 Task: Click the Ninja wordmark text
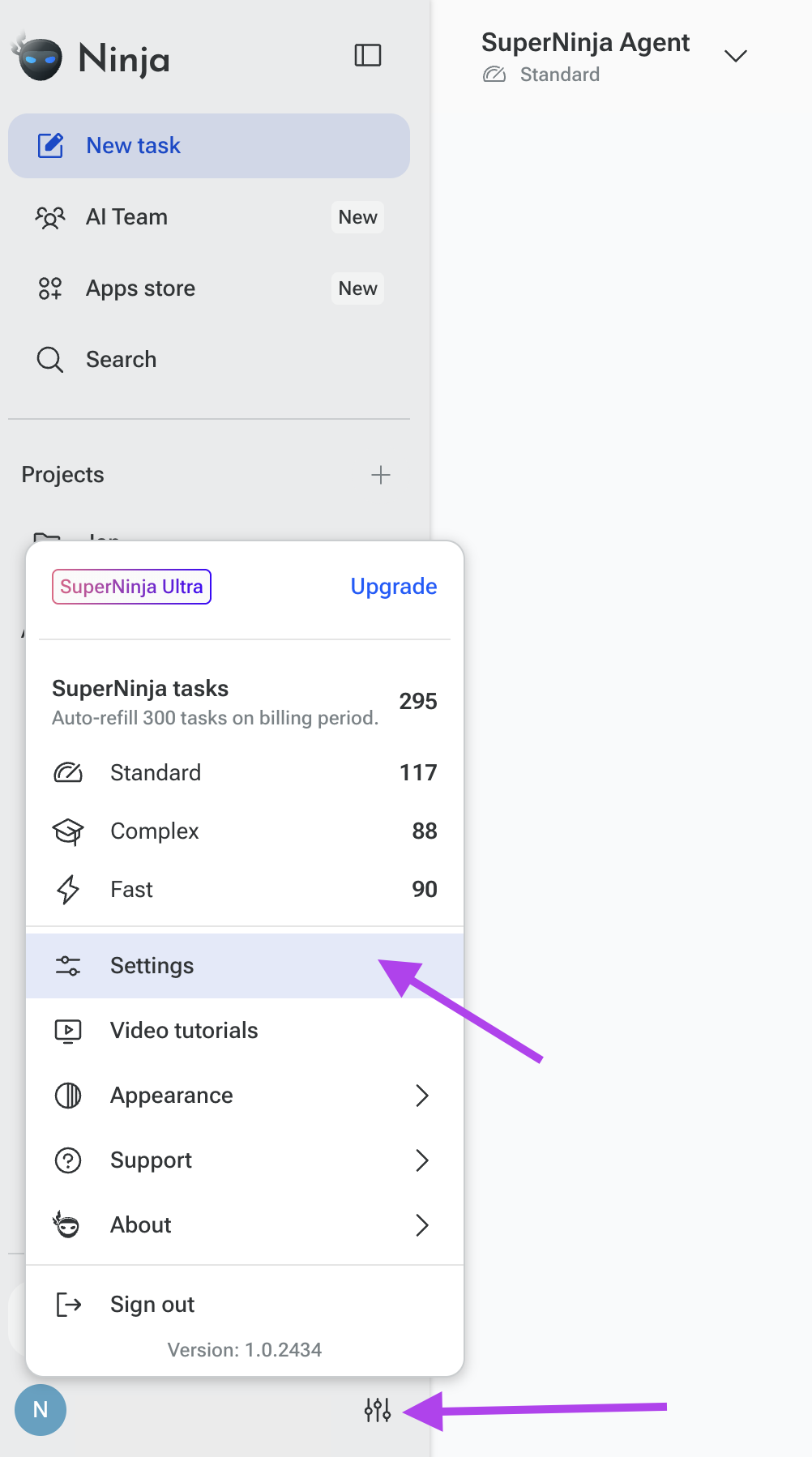click(x=124, y=60)
